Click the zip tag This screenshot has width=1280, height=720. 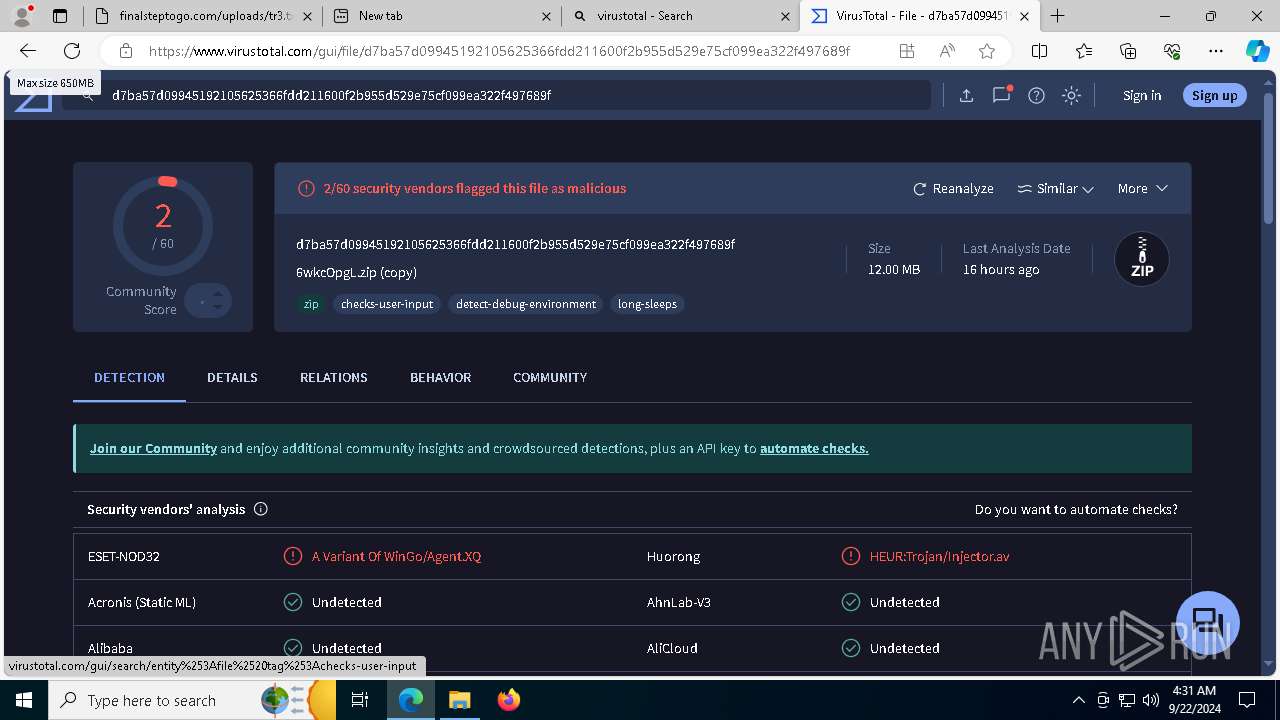tap(311, 304)
